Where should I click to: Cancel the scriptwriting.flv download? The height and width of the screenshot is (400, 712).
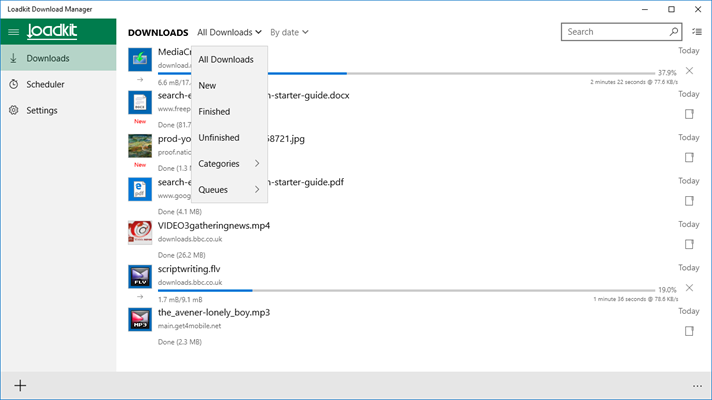coord(689,288)
